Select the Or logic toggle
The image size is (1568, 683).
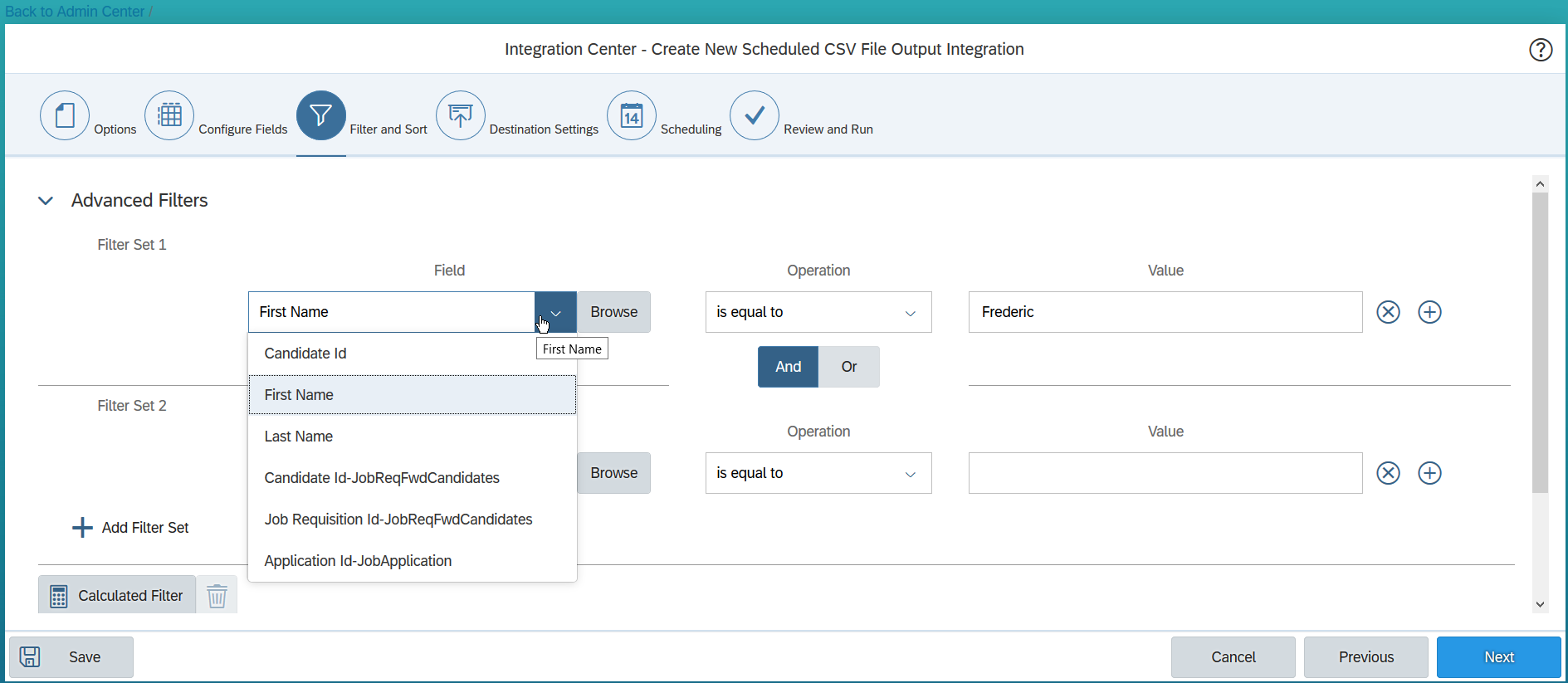[x=849, y=367]
